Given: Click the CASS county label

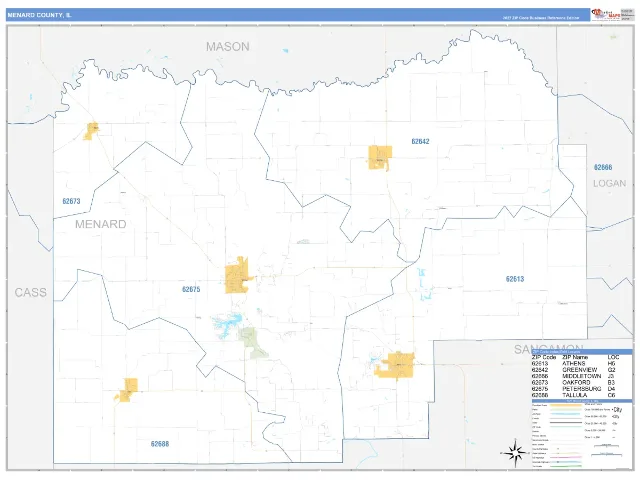Looking at the screenshot, I should pyautogui.click(x=31, y=293).
